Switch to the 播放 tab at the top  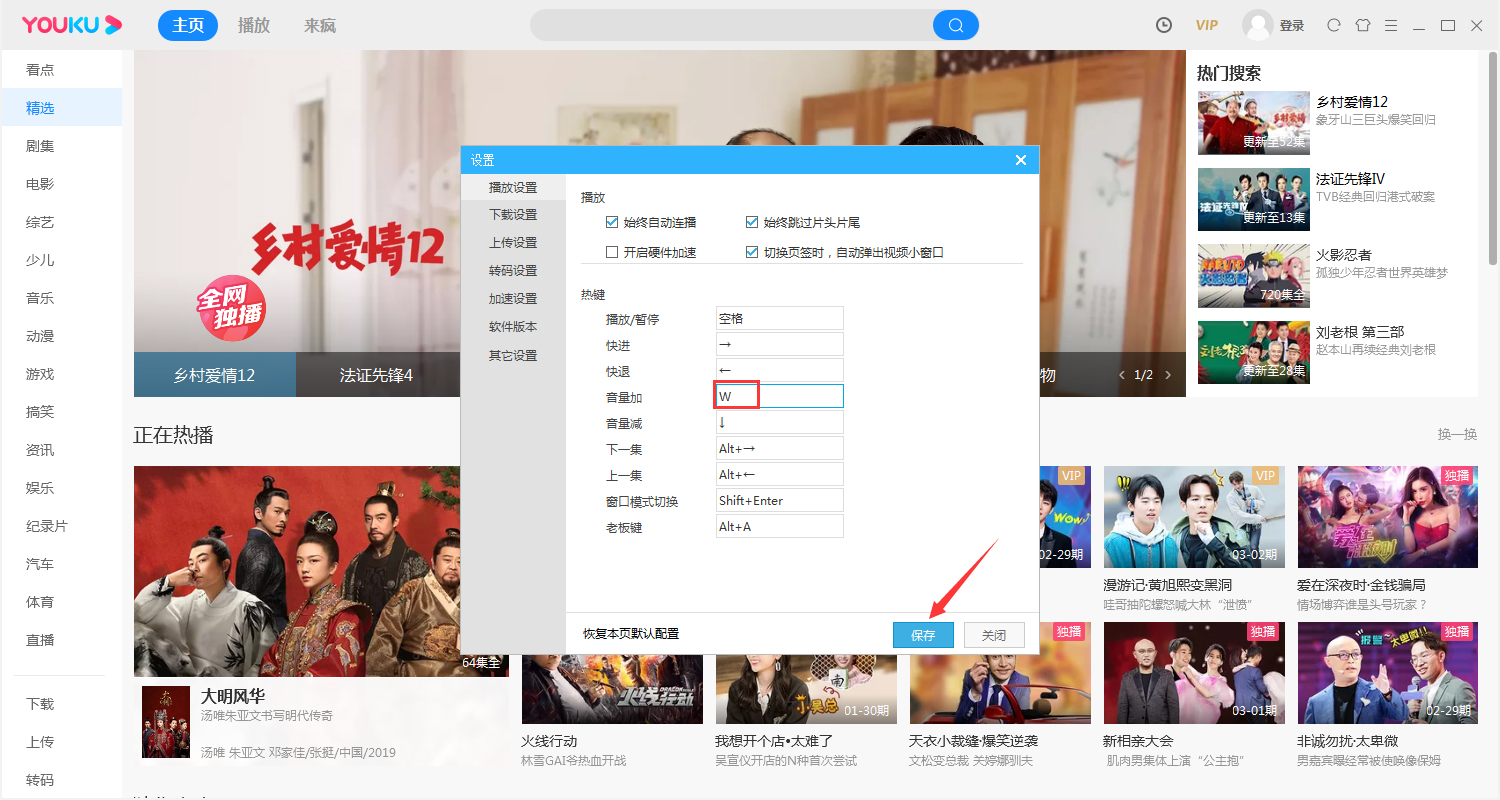(x=253, y=25)
